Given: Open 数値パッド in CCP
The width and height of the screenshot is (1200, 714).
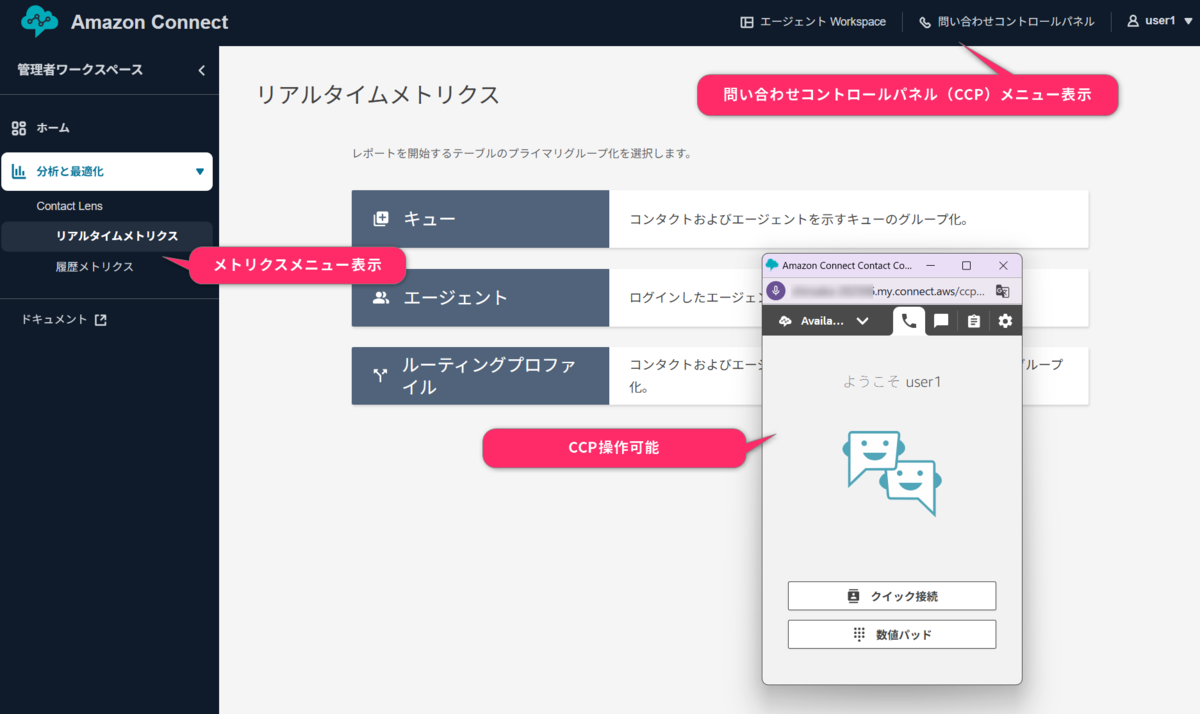Looking at the screenshot, I should point(892,634).
